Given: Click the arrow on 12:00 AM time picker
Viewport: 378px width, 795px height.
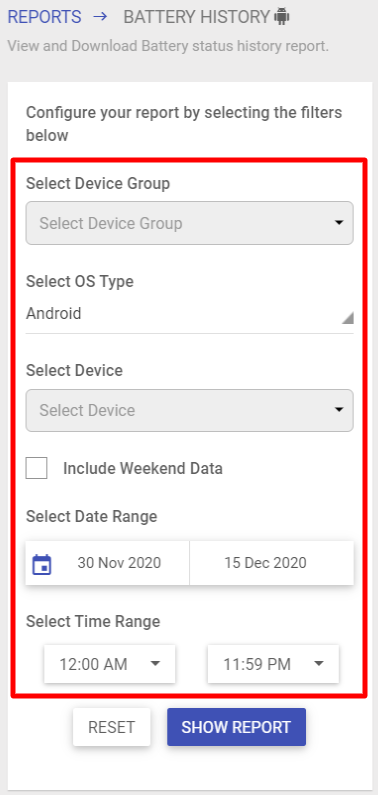Looking at the screenshot, I should click(156, 663).
